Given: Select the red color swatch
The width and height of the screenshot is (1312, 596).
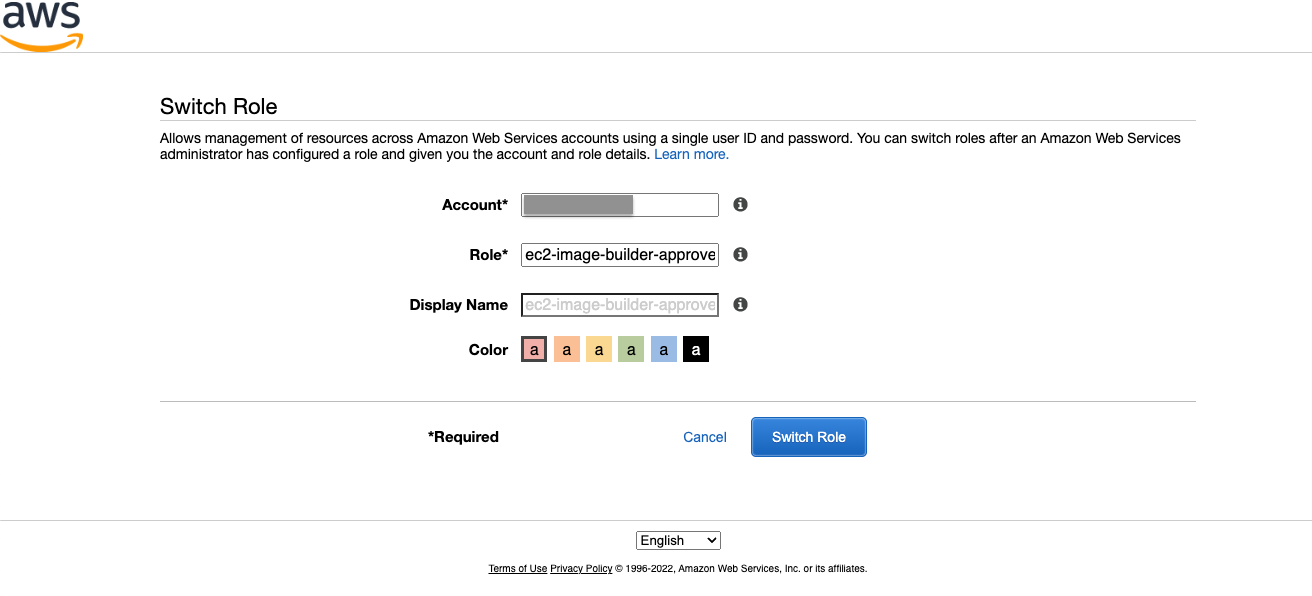Looking at the screenshot, I should point(534,349).
